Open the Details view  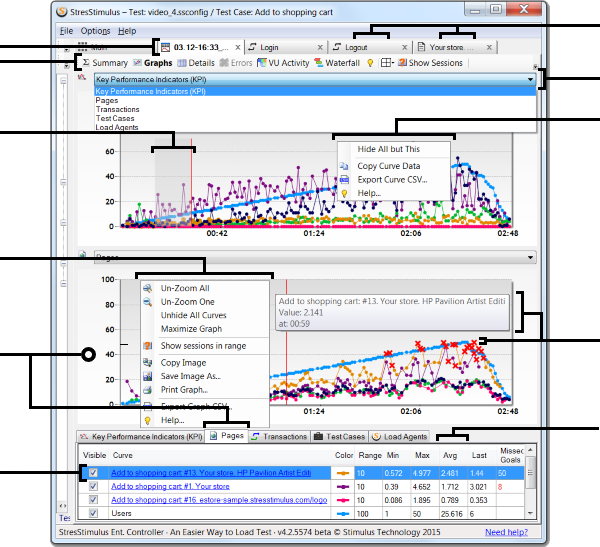click(x=196, y=63)
